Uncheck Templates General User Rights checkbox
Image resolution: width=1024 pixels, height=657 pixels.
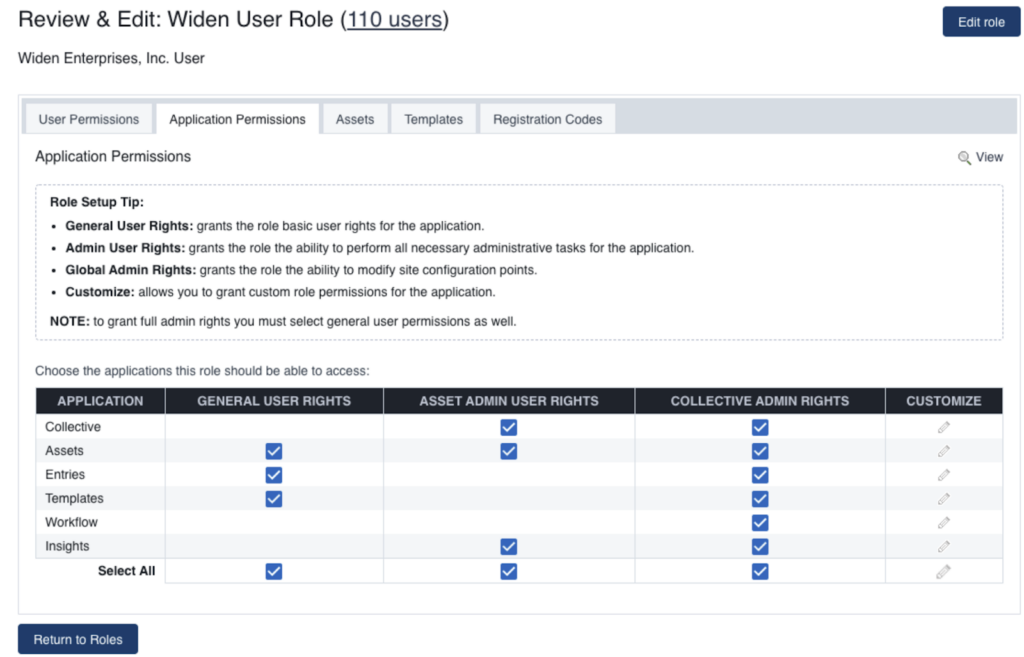274,499
